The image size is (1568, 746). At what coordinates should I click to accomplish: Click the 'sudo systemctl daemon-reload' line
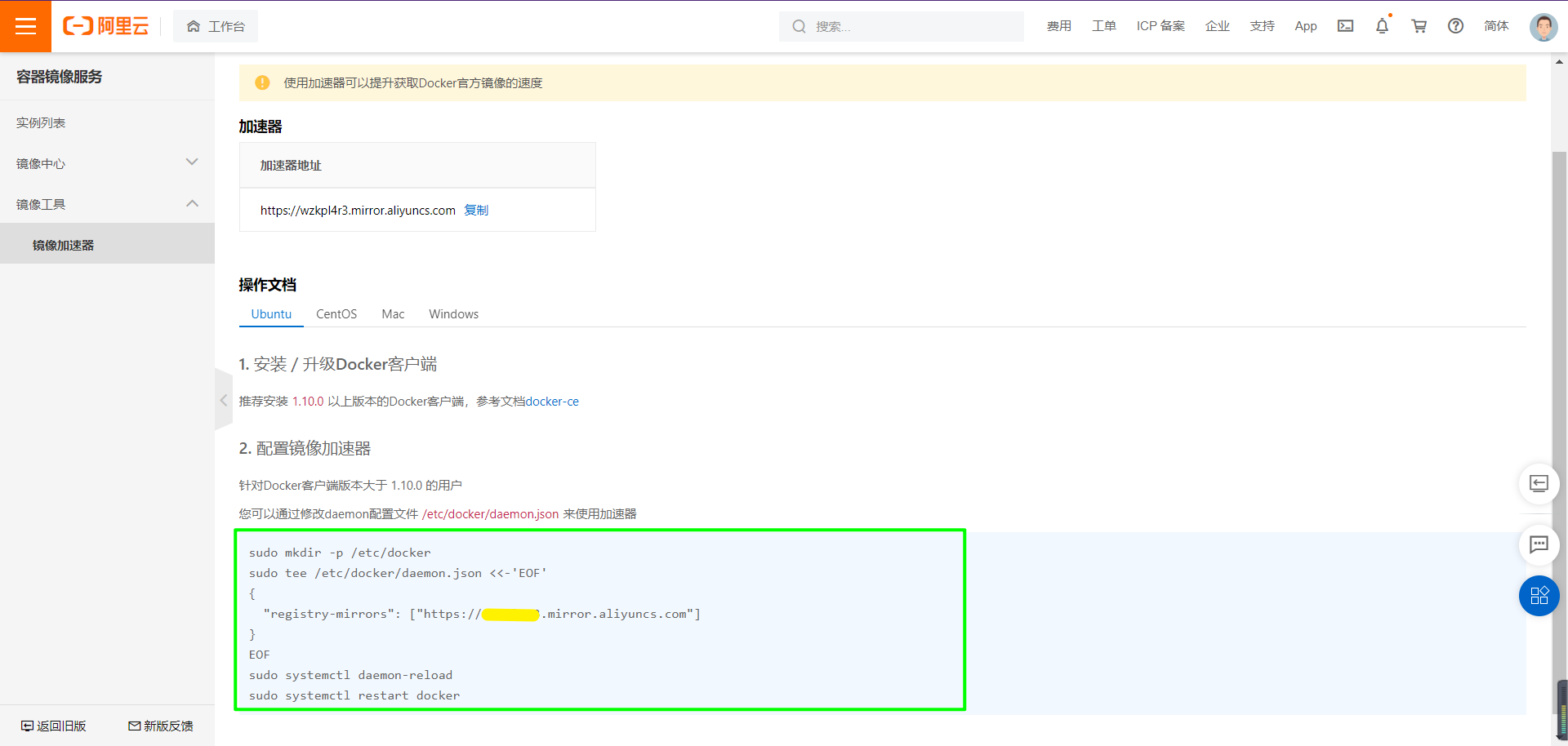(x=350, y=675)
